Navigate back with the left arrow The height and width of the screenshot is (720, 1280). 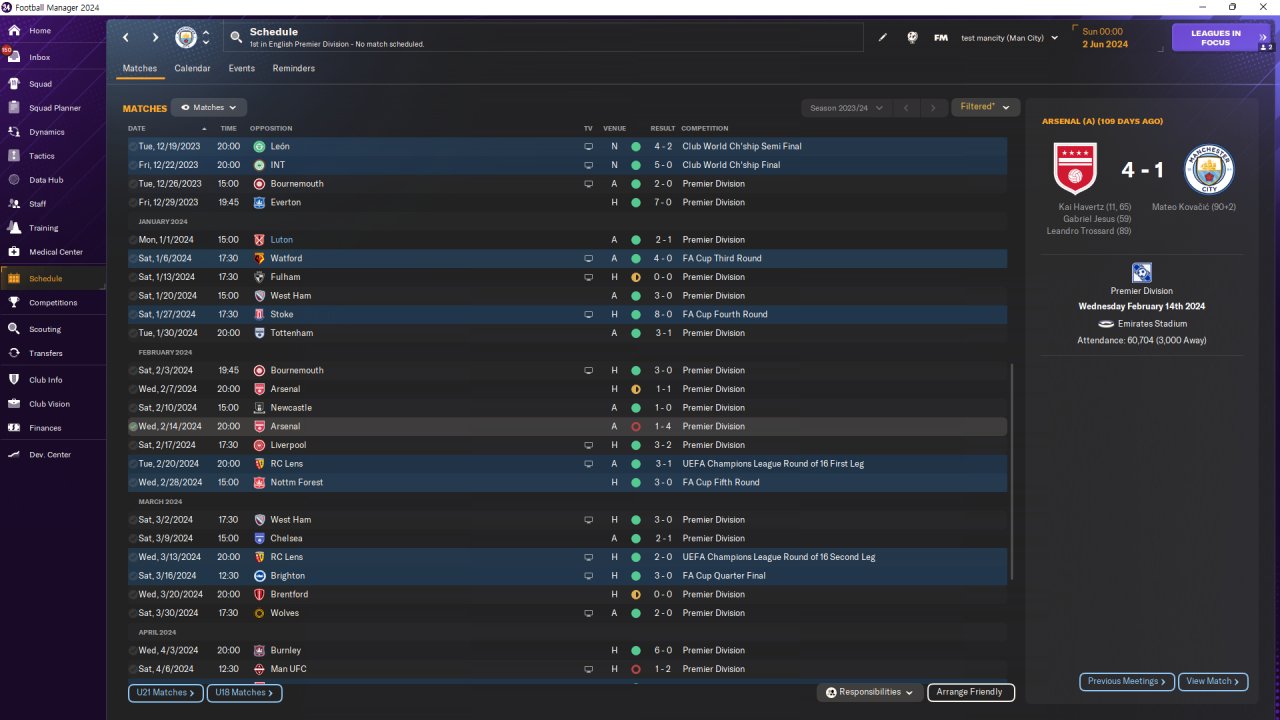click(126, 38)
